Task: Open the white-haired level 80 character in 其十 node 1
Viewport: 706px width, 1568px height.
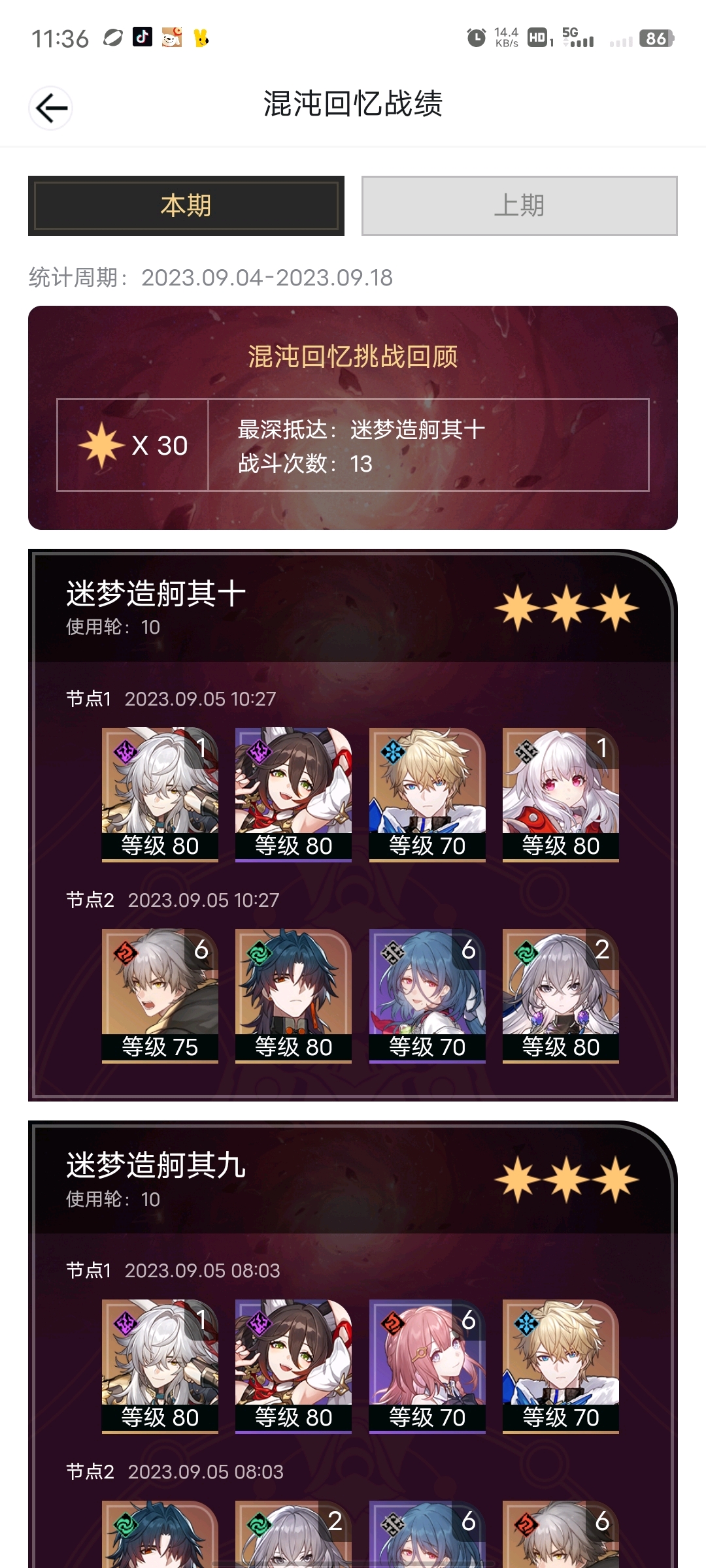Action: (x=160, y=794)
